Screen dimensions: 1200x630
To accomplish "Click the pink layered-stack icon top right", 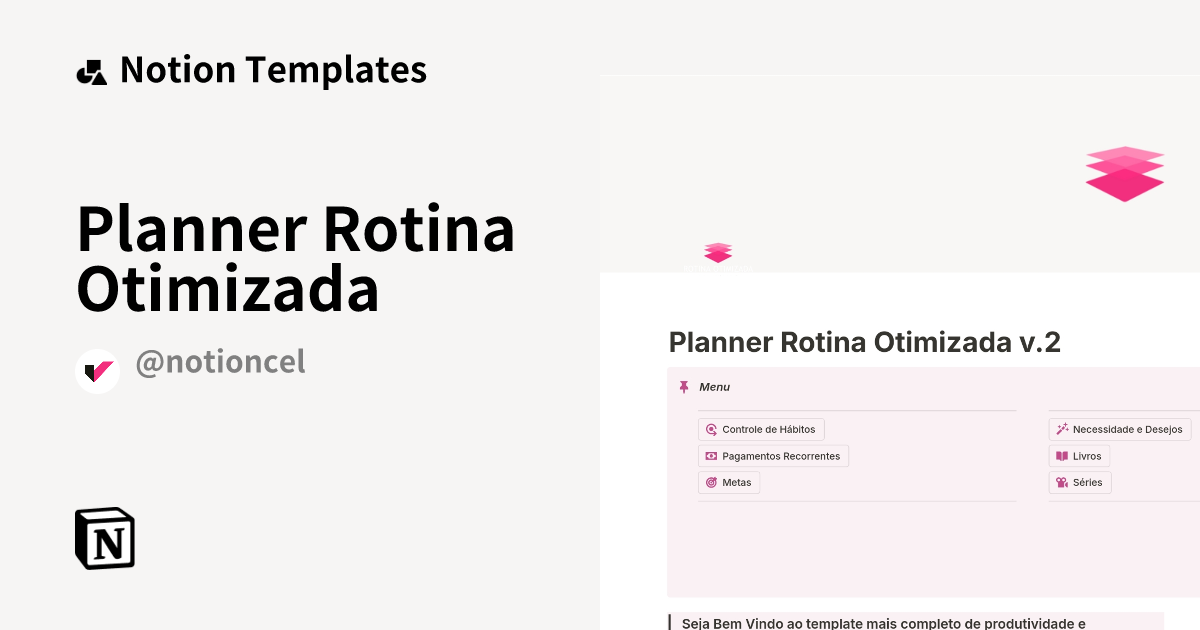I will (1124, 173).
